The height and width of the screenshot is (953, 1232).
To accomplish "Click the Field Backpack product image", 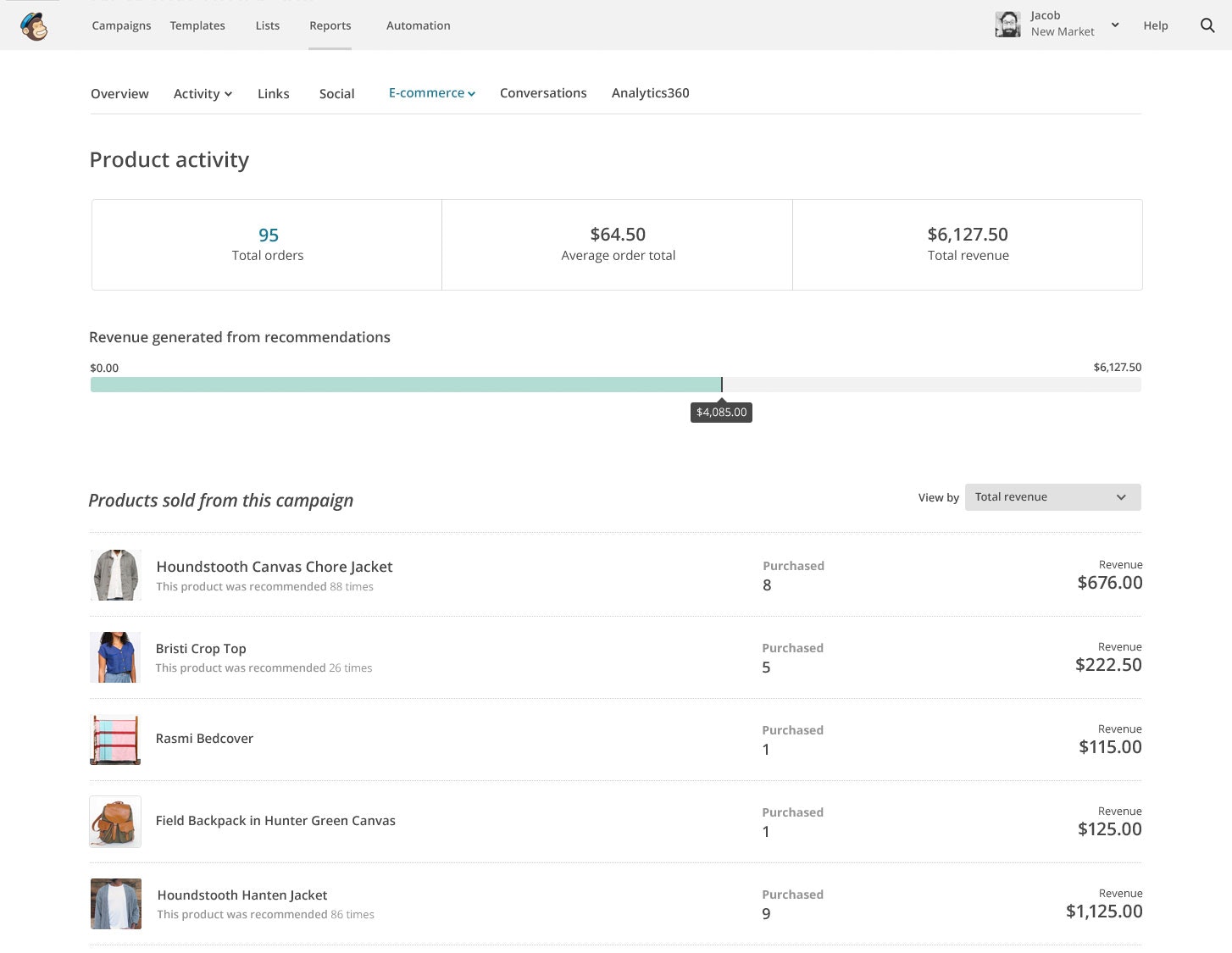I will (x=115, y=822).
